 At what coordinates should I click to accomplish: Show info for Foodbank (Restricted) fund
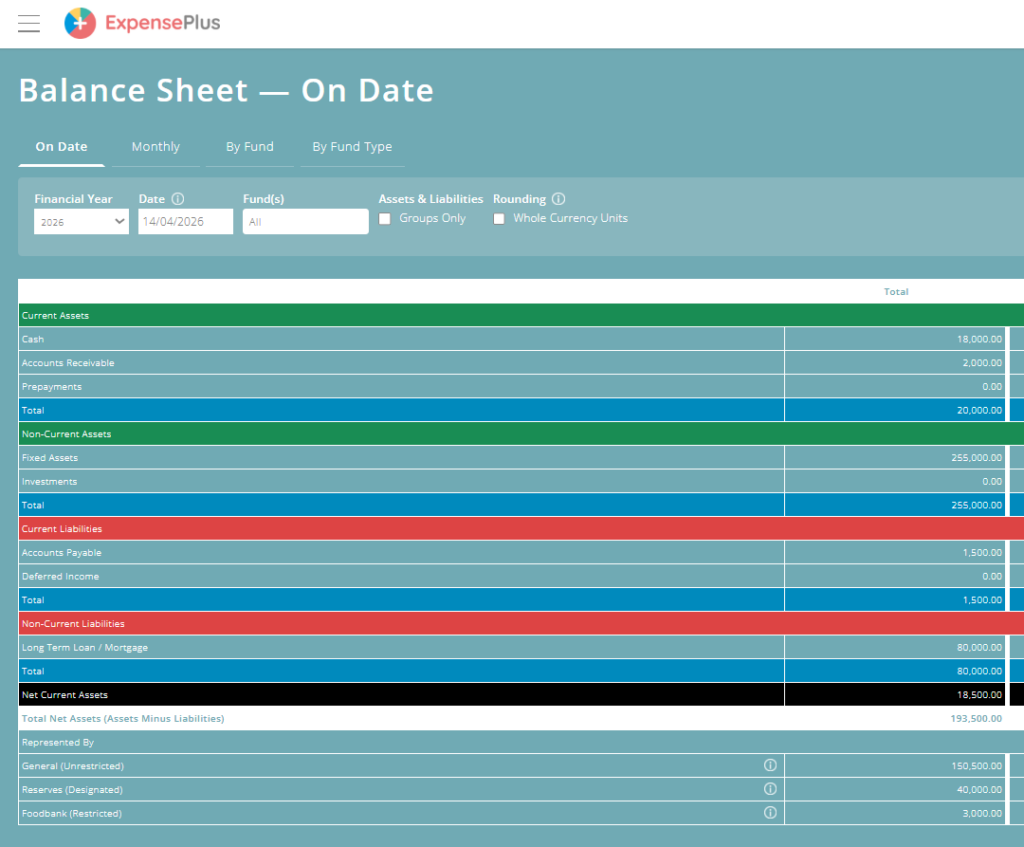point(770,813)
